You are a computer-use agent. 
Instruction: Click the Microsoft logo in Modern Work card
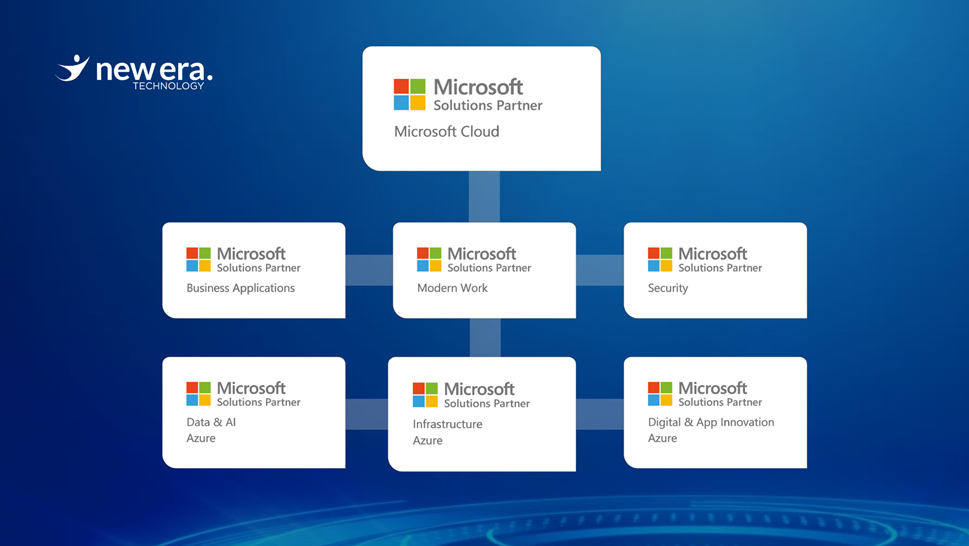pos(429,259)
